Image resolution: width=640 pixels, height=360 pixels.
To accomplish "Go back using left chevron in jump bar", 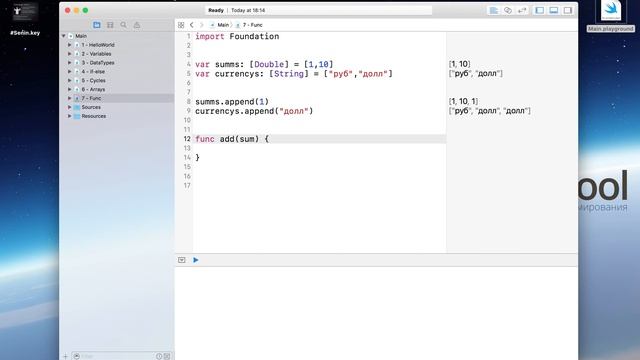I will click(x=191, y=25).
